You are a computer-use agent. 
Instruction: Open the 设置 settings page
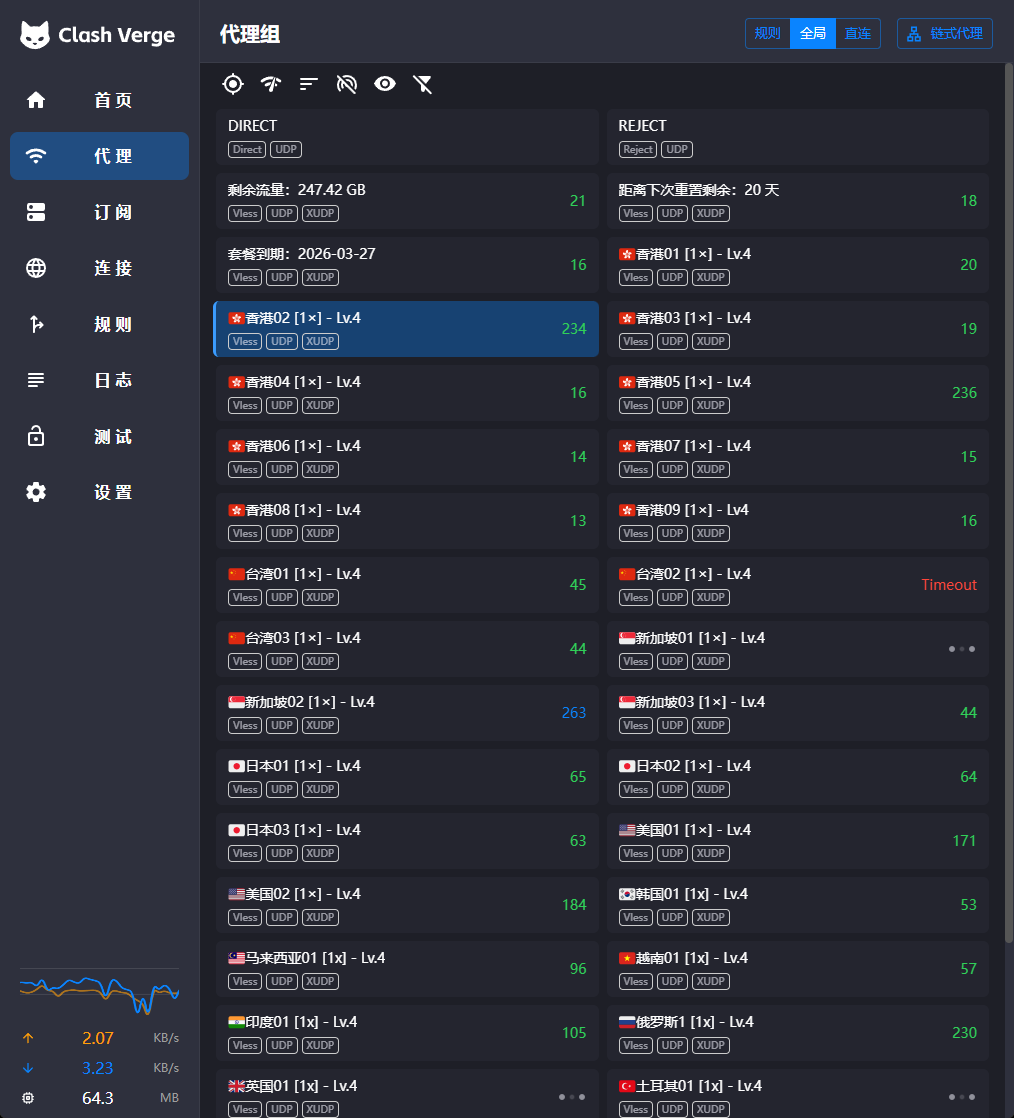coord(99,492)
